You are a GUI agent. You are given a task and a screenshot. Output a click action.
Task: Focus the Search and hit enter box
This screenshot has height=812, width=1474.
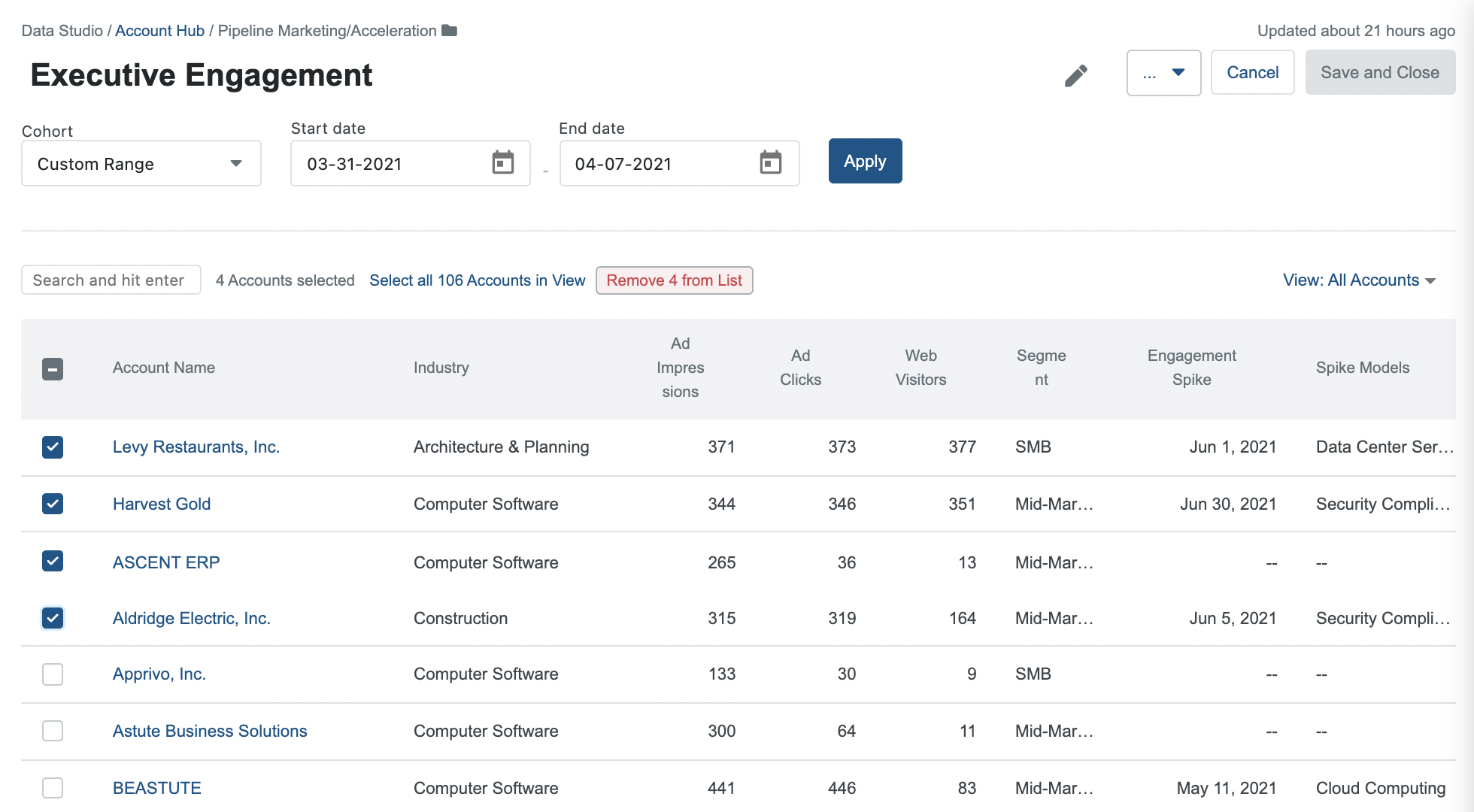(x=111, y=280)
